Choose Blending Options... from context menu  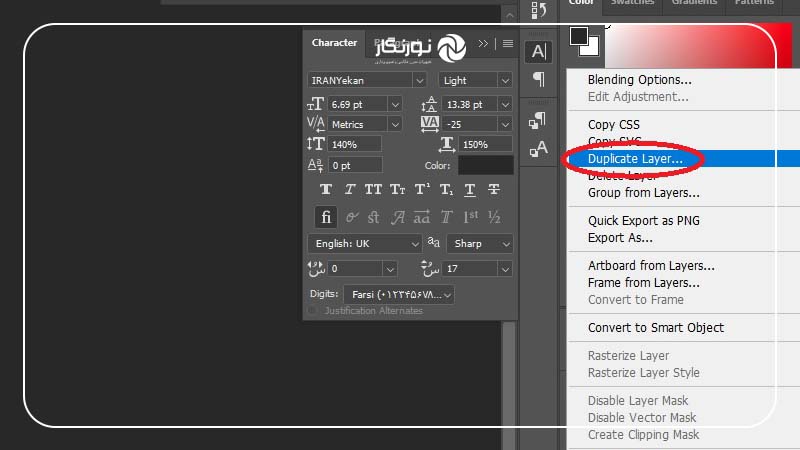pyautogui.click(x=639, y=80)
